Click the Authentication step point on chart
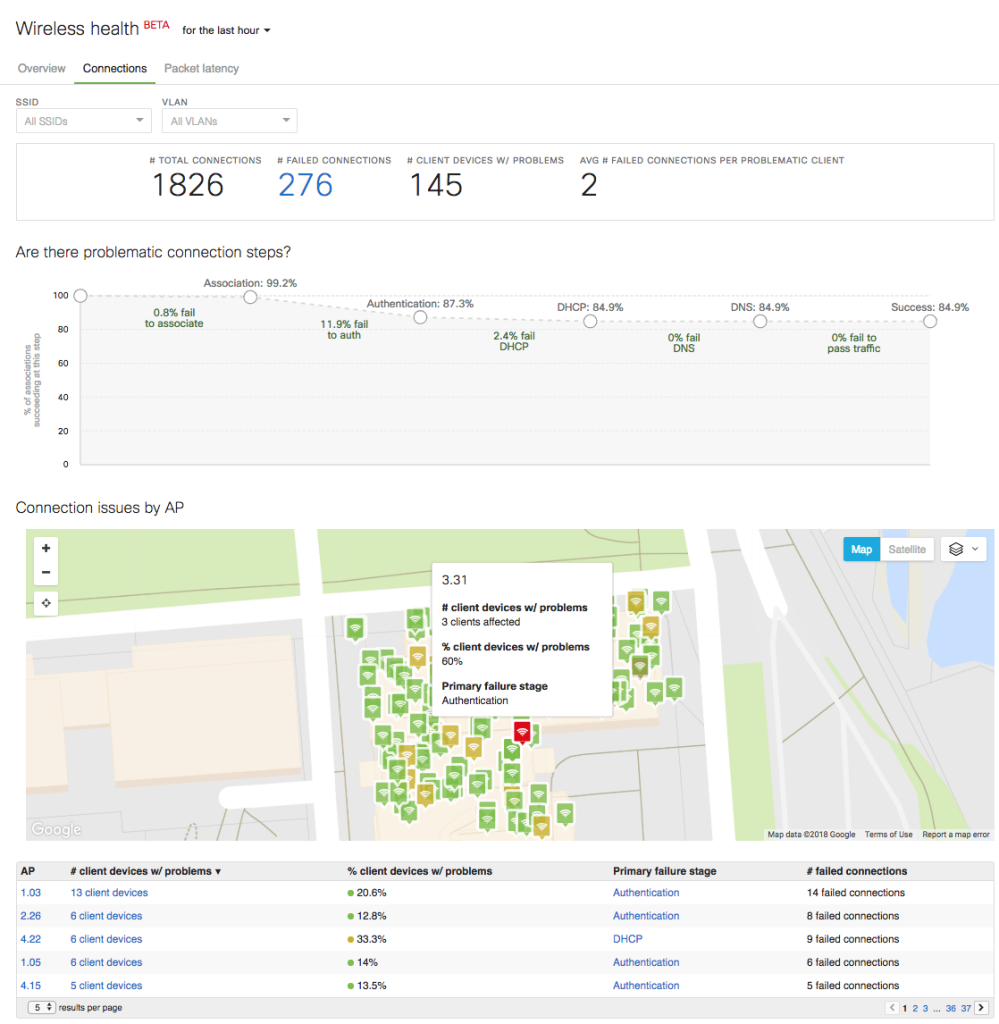Image resolution: width=999 pixels, height=1024 pixels. [x=420, y=317]
